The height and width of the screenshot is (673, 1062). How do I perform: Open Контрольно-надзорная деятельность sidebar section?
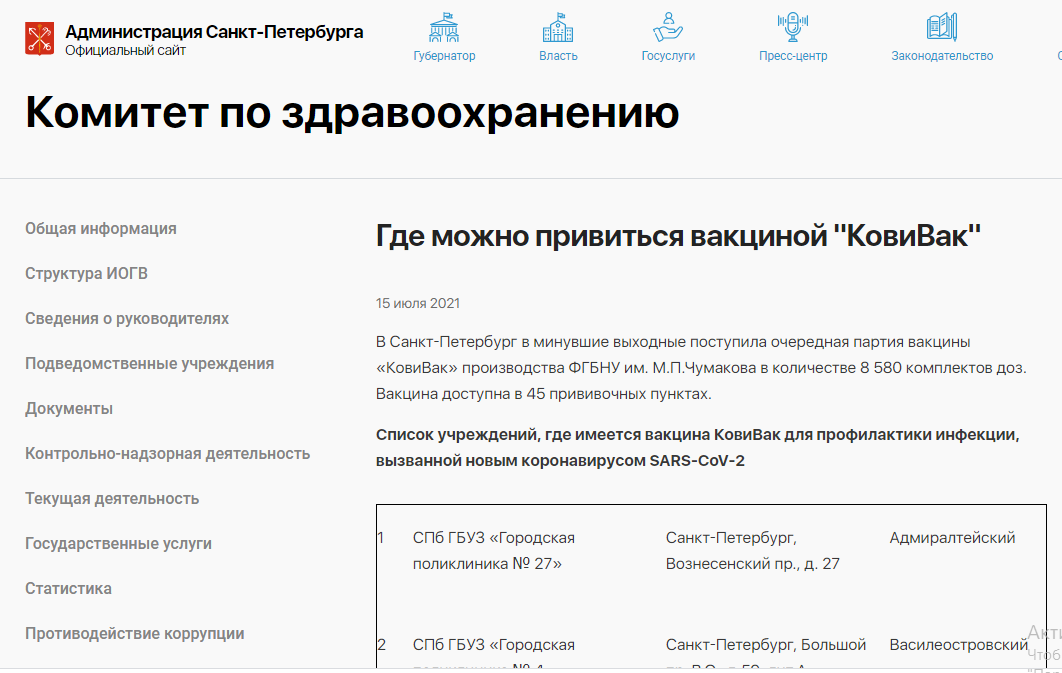(x=167, y=454)
